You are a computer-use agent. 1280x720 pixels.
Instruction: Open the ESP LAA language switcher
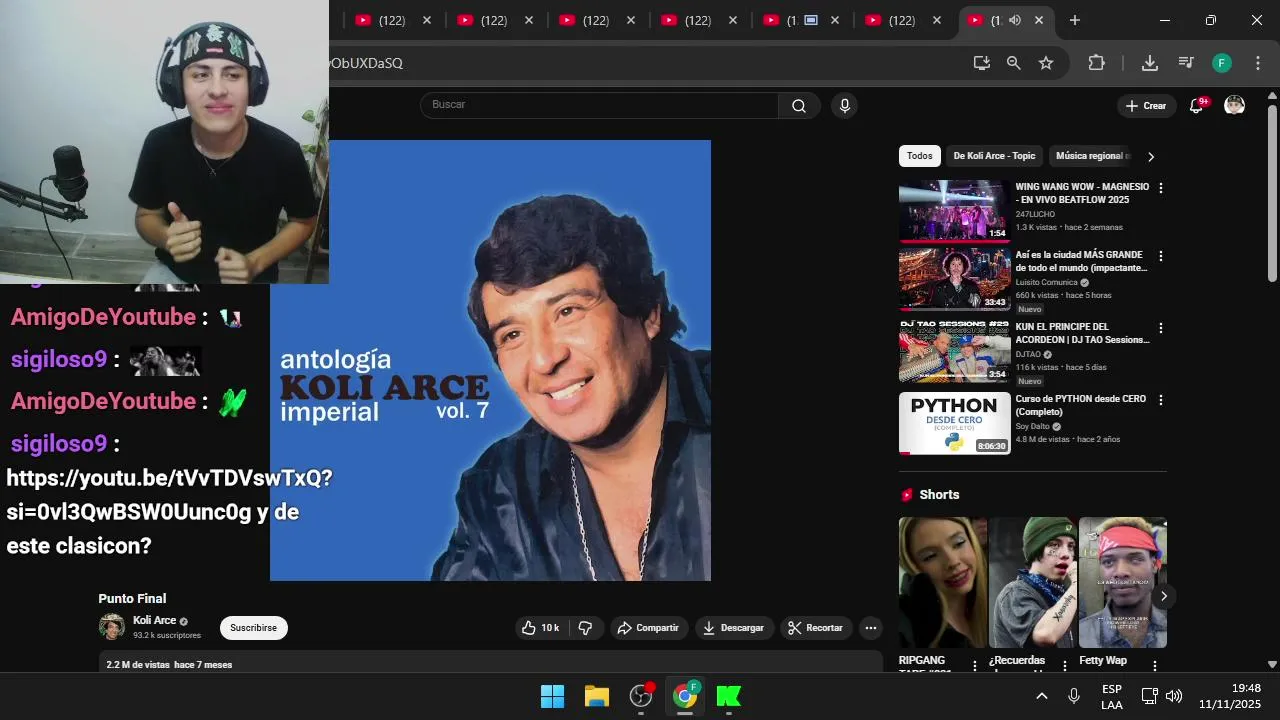1112,697
